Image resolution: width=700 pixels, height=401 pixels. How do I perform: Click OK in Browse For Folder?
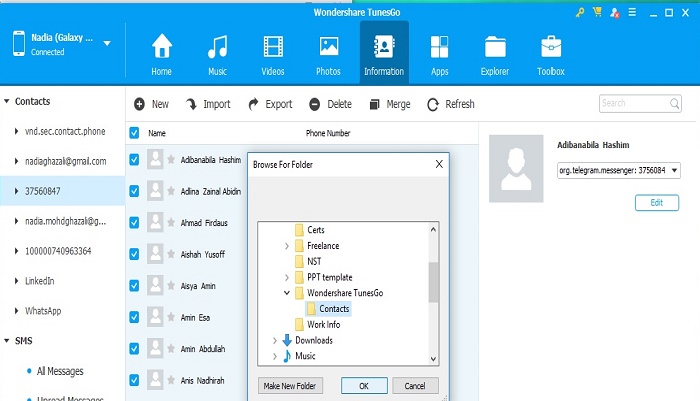[364, 385]
